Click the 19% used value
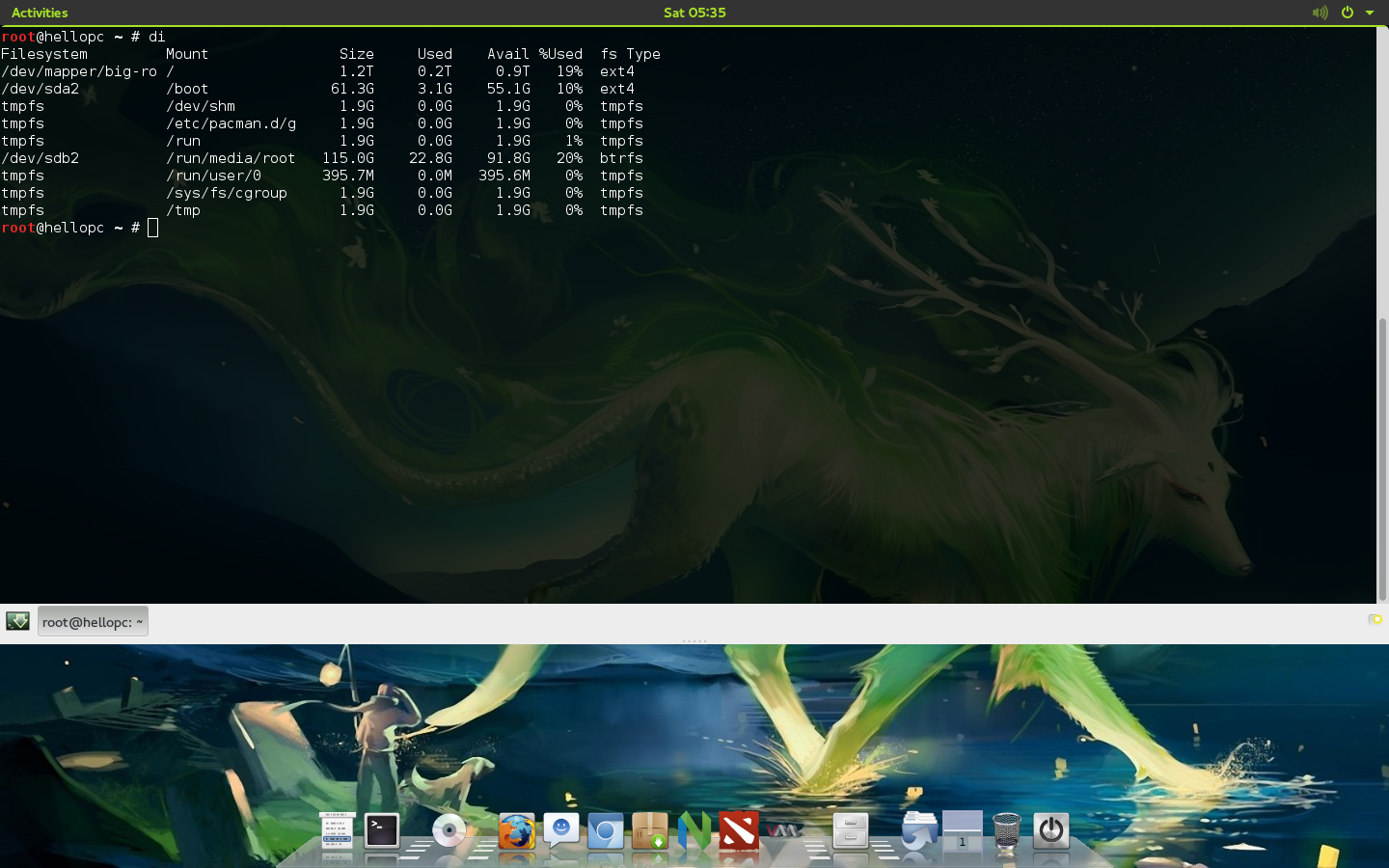This screenshot has width=1389, height=868. click(x=570, y=71)
